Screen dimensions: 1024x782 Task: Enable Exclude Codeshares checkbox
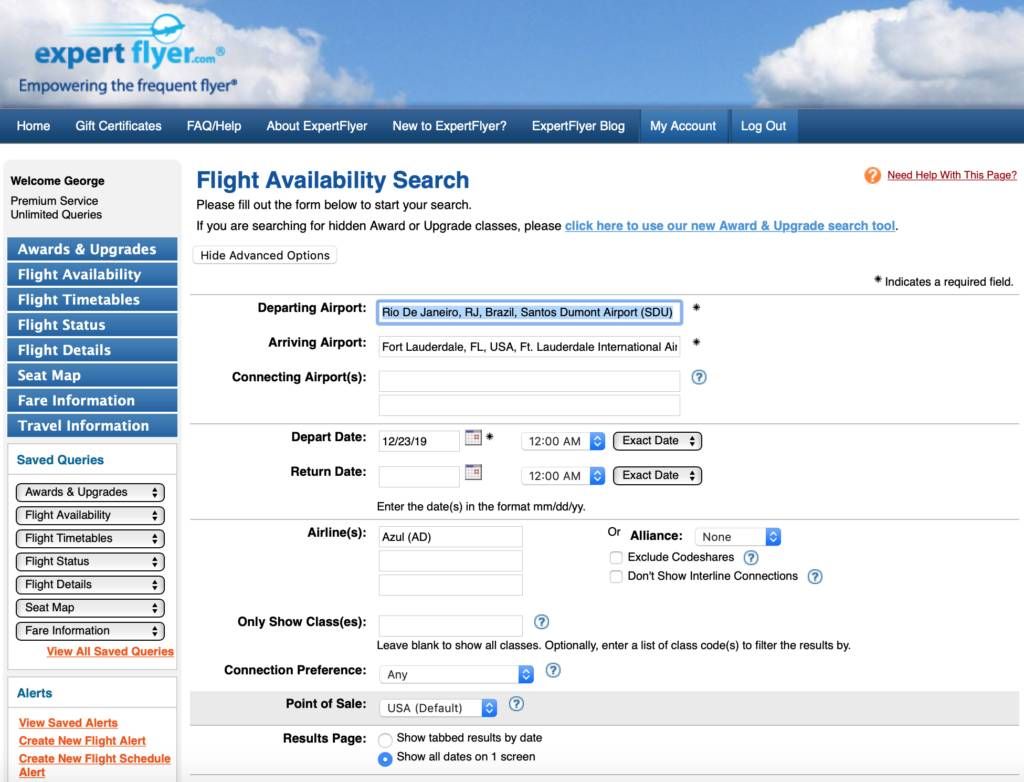[x=616, y=557]
